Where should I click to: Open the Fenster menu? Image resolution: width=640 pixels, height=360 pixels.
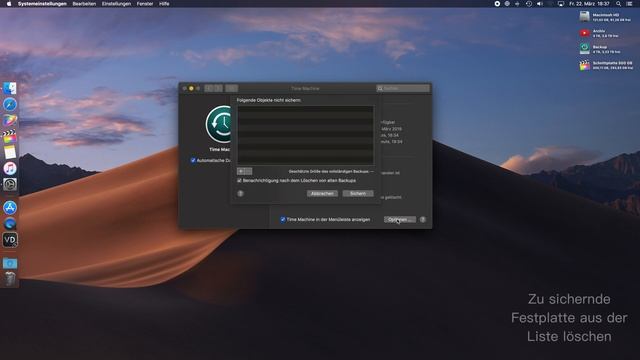click(x=145, y=4)
